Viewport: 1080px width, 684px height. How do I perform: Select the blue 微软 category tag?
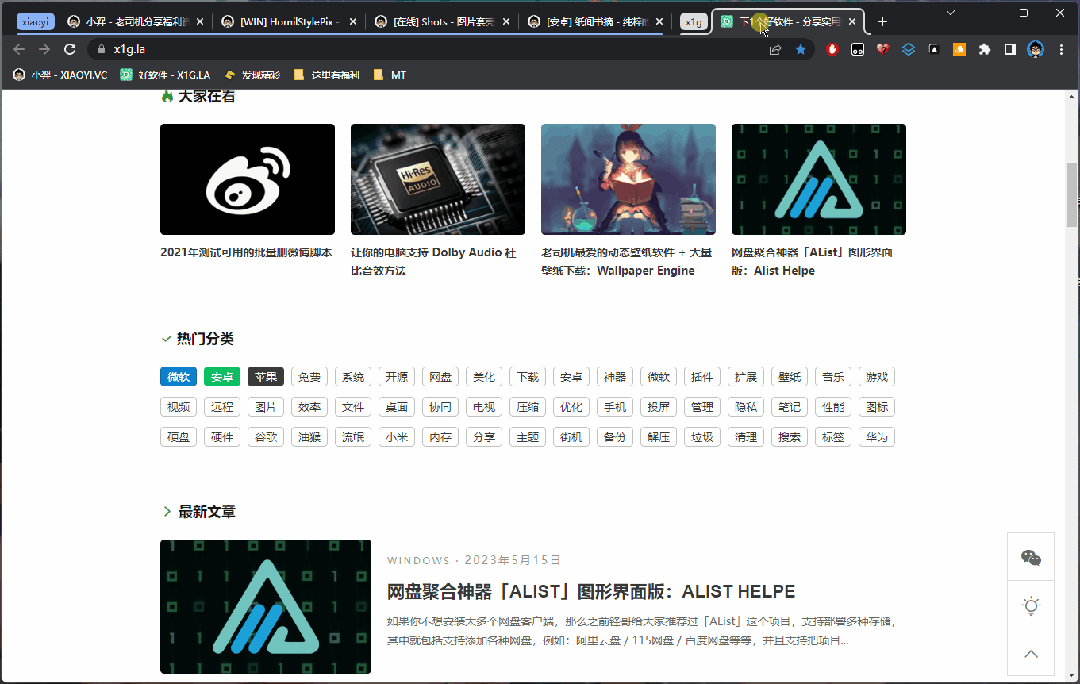pyautogui.click(x=178, y=377)
